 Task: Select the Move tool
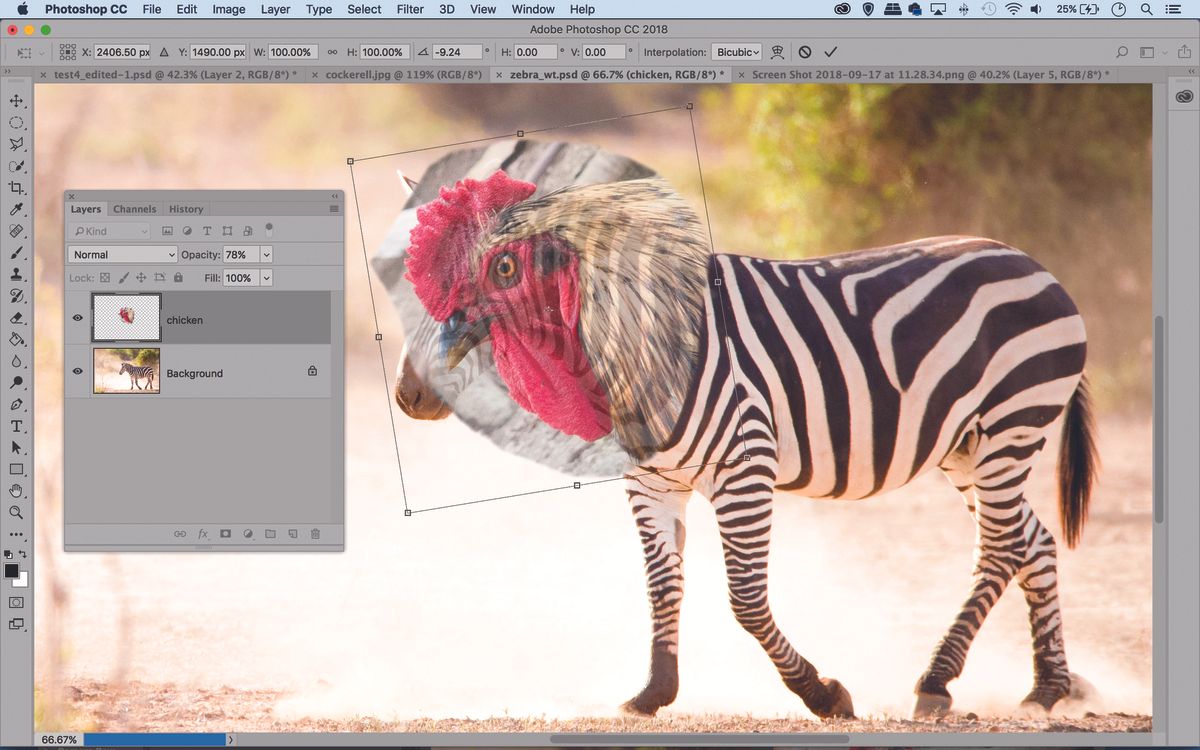(15, 100)
